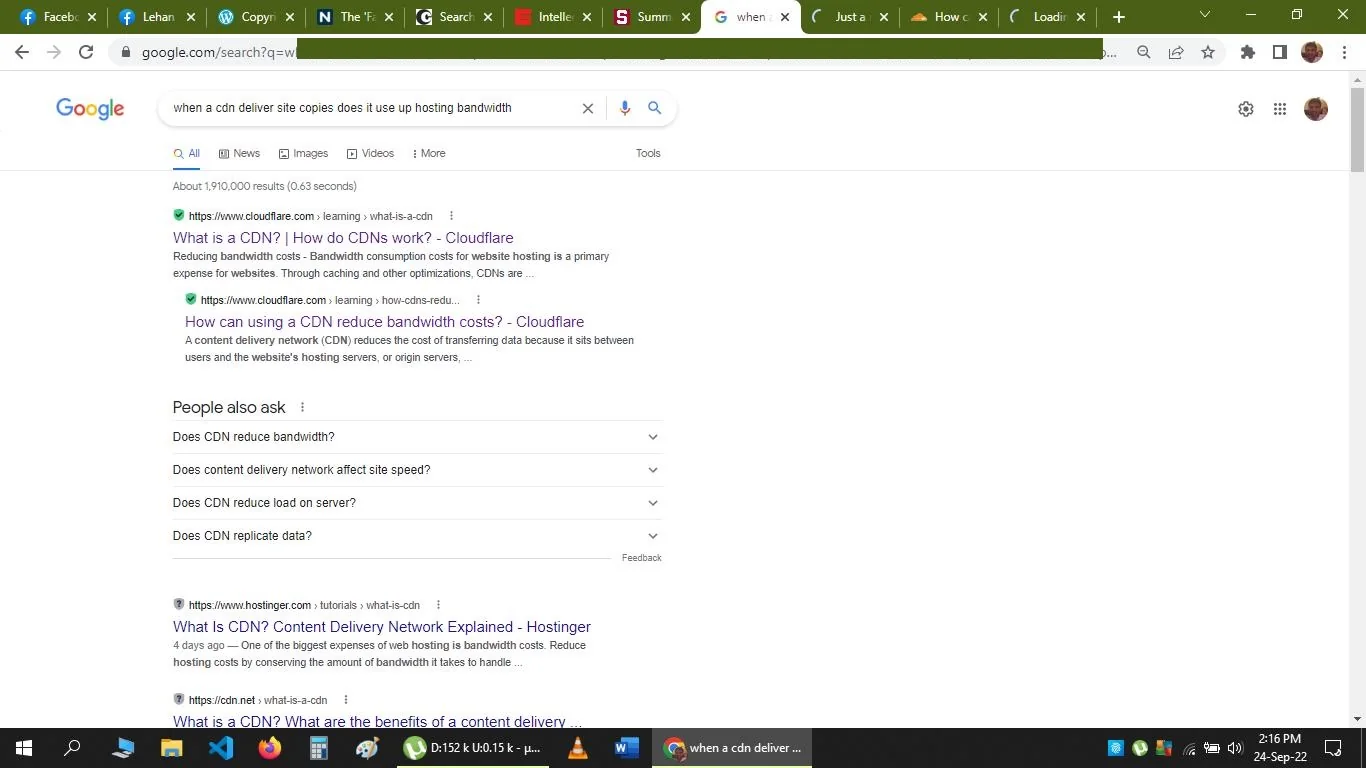
Task: Open options for the cdn.net result
Action: click(345, 700)
